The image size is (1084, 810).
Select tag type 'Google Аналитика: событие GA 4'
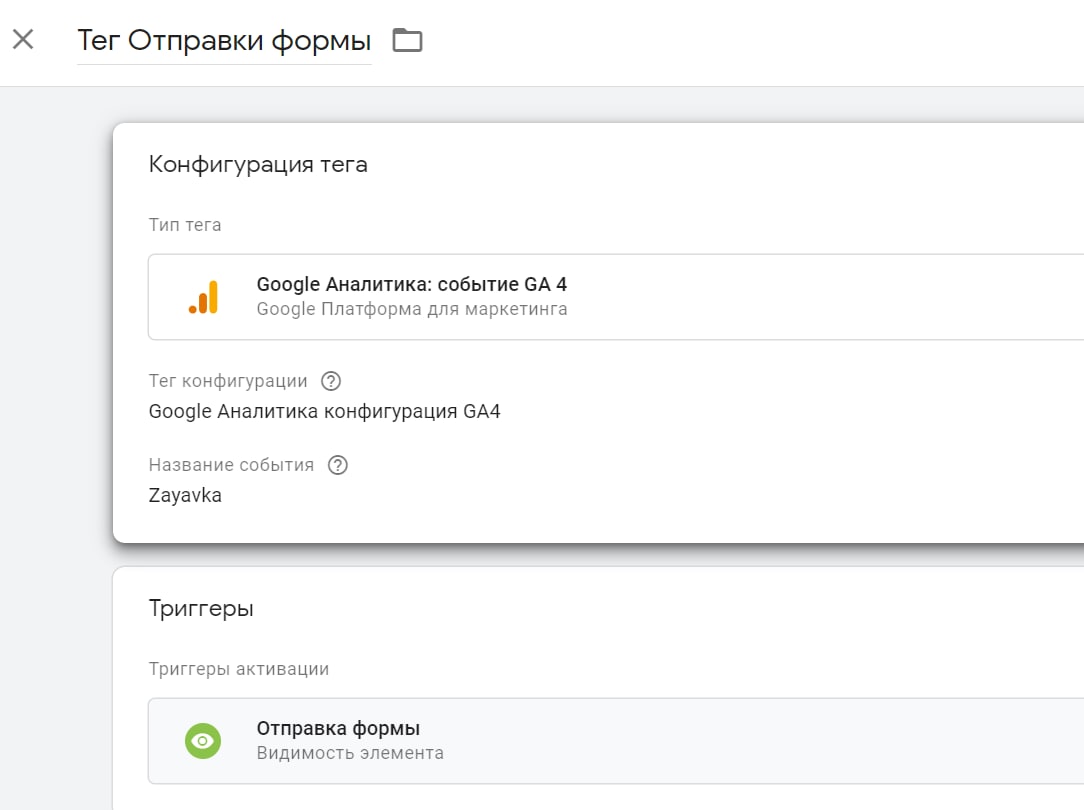pos(411,284)
